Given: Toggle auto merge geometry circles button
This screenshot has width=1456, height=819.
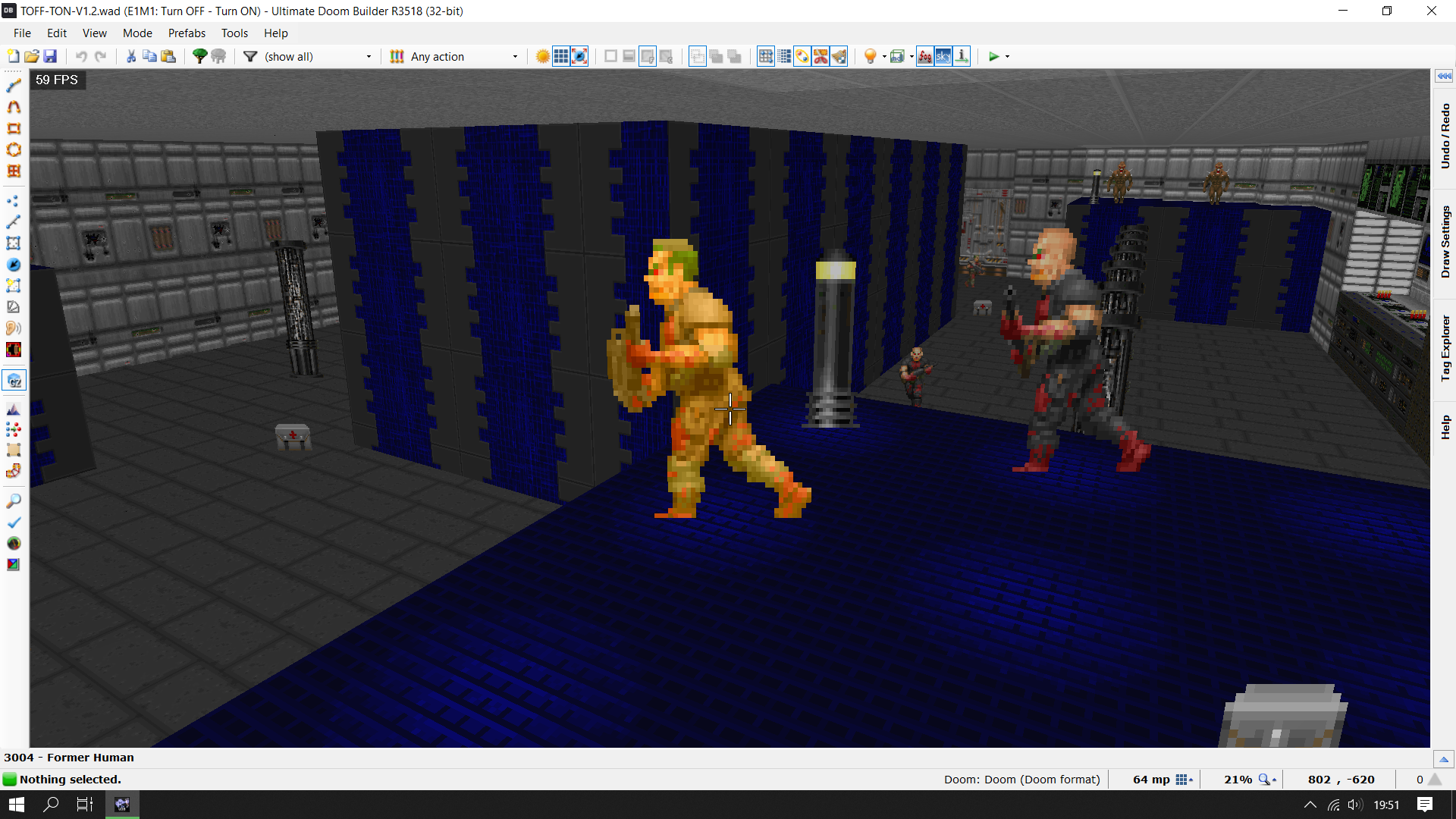Looking at the screenshot, I should coord(802,56).
